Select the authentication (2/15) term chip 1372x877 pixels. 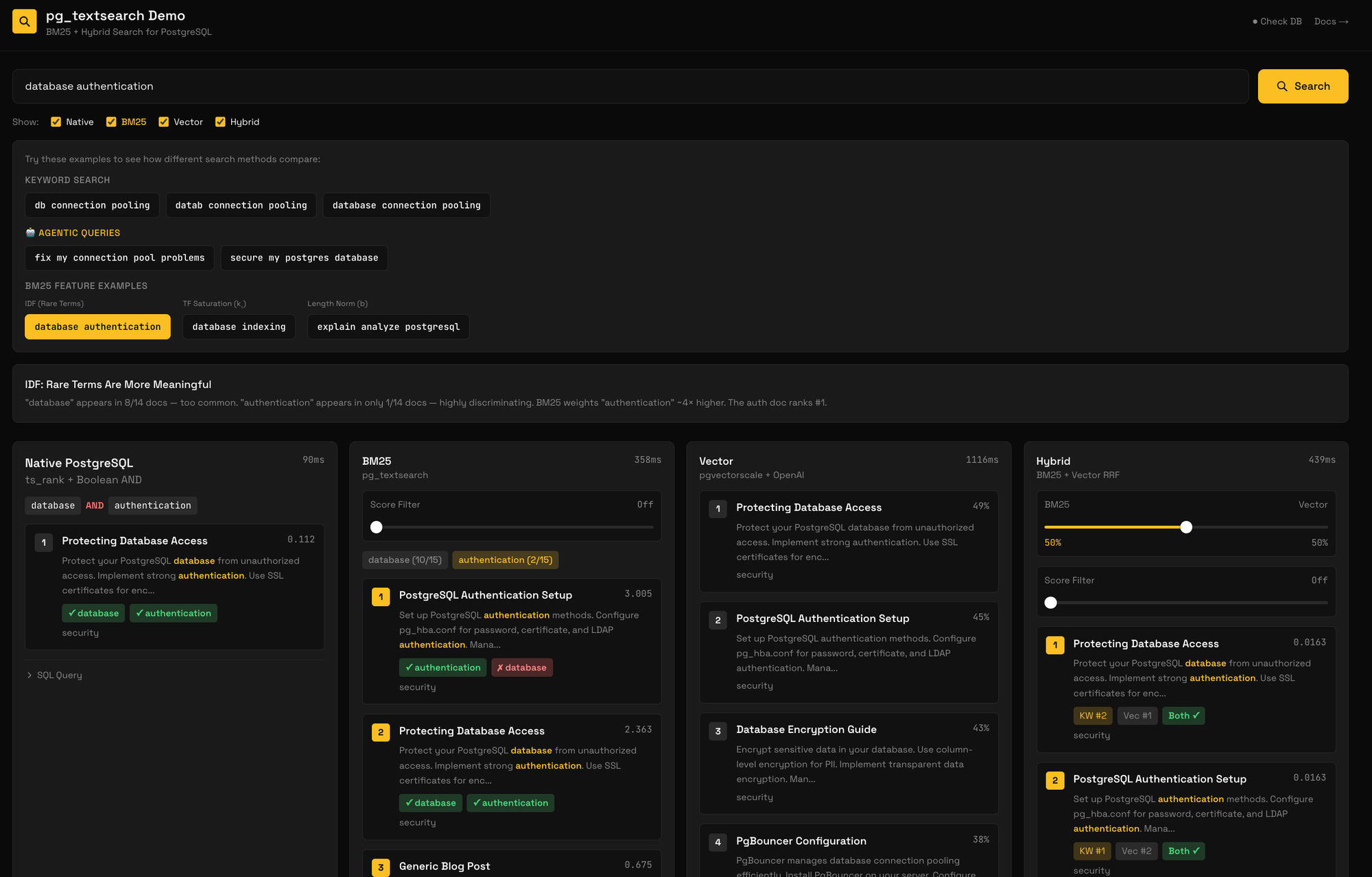(x=505, y=560)
